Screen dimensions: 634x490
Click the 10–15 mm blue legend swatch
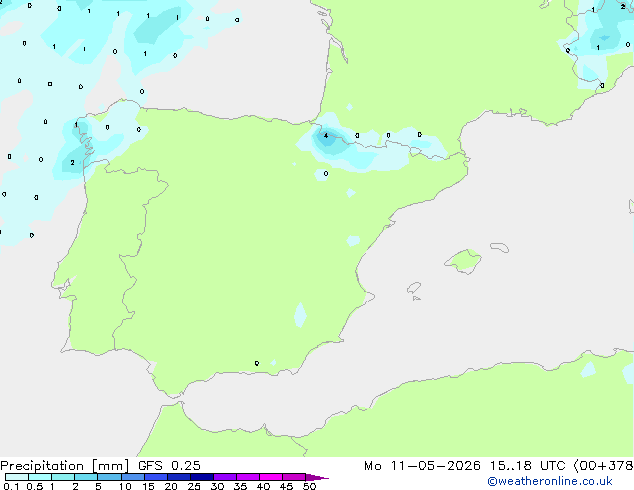(x=133, y=477)
